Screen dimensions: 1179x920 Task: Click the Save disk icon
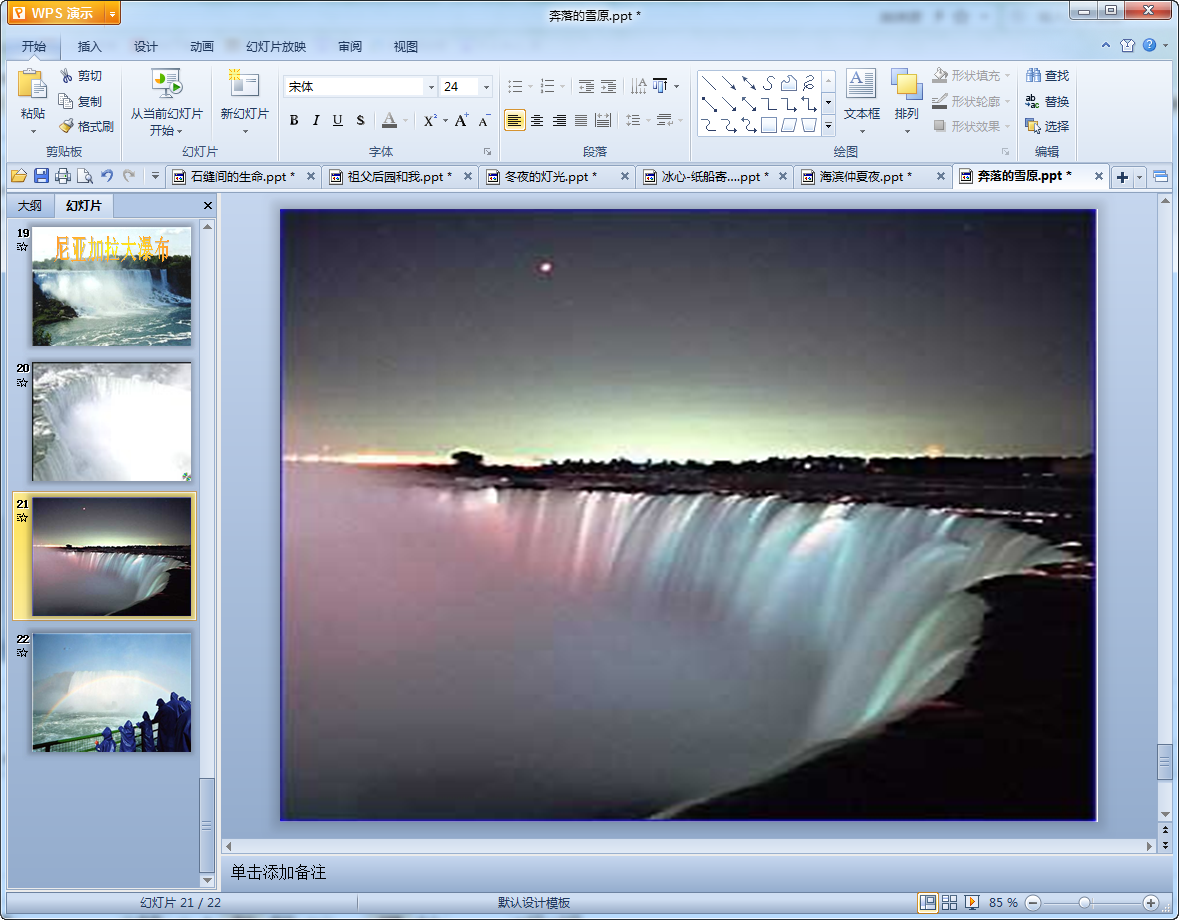(x=41, y=177)
